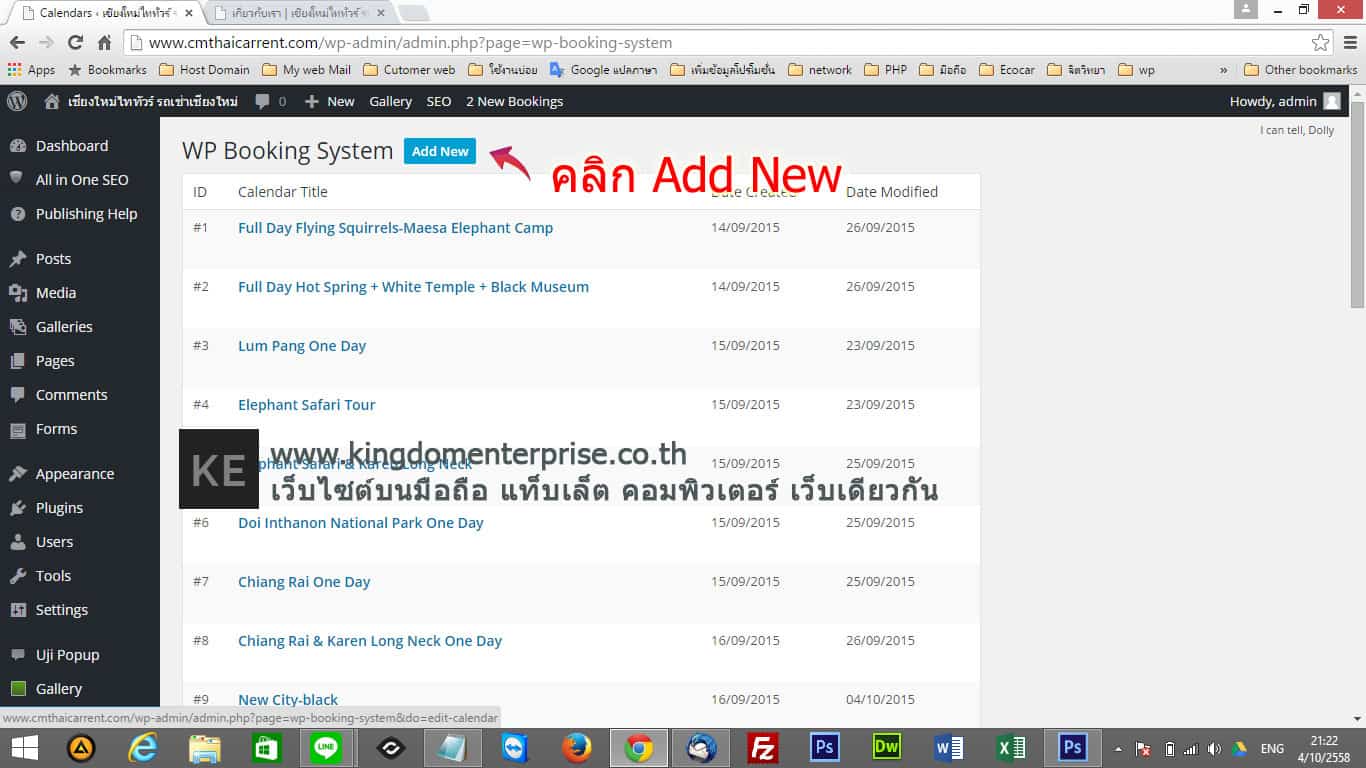
Task: Switch to the second browser tab
Action: pyautogui.click(x=300, y=13)
